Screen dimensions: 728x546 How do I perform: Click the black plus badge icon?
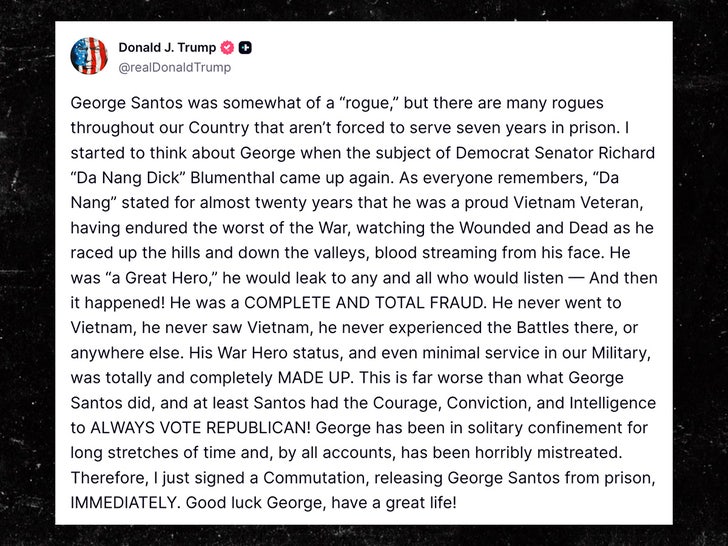pos(246,48)
